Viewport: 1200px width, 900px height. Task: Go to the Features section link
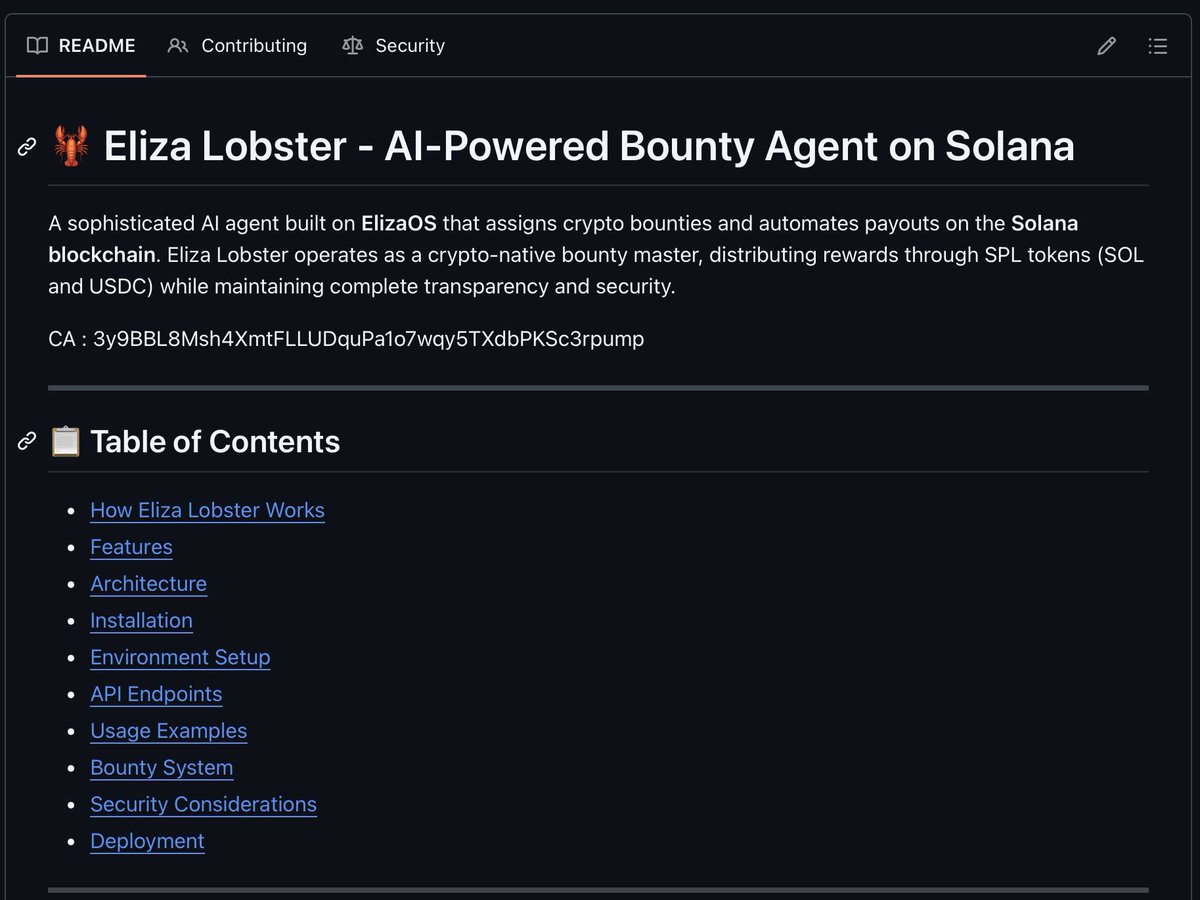[131, 547]
